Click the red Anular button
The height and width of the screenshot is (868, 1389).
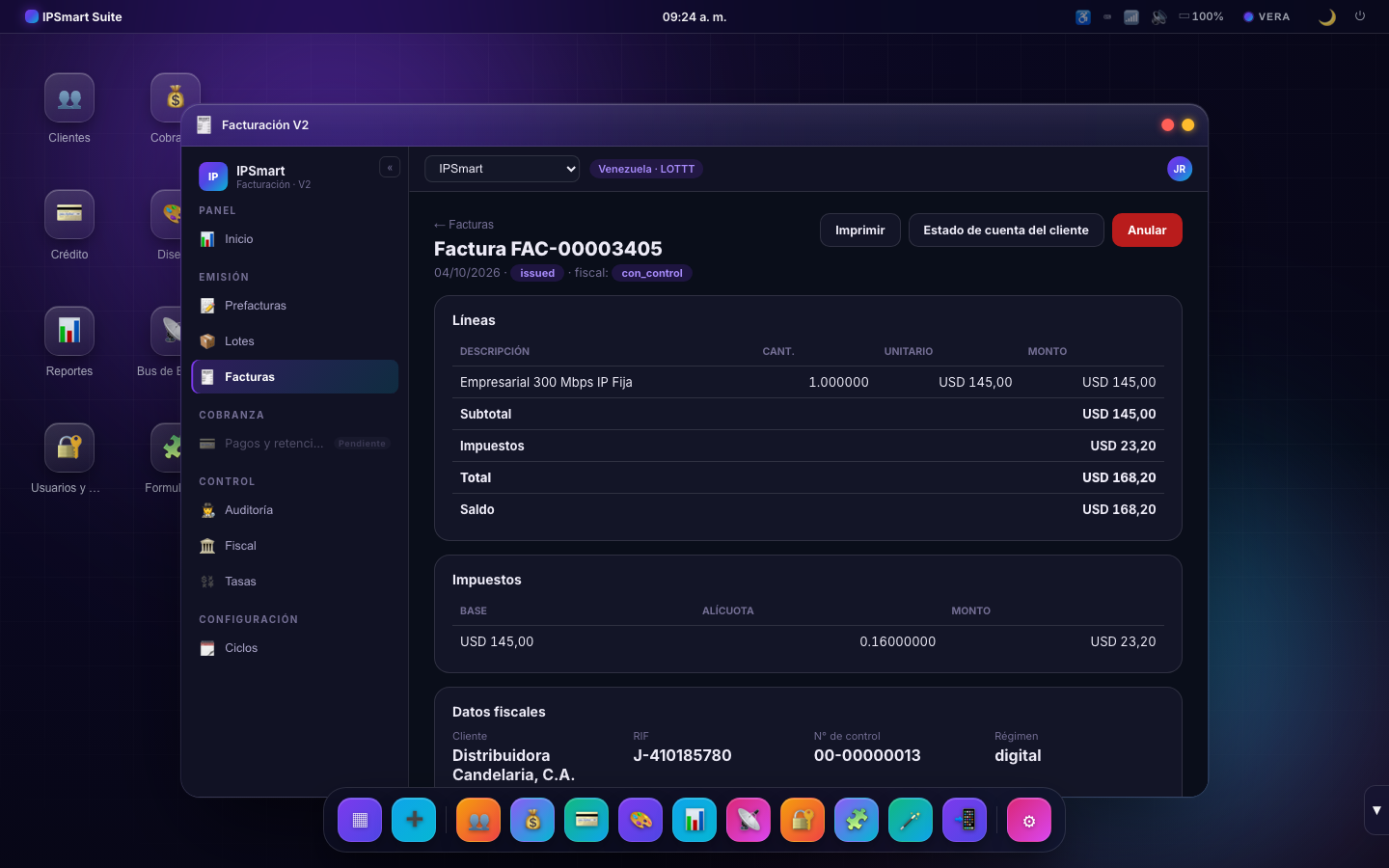(1147, 231)
